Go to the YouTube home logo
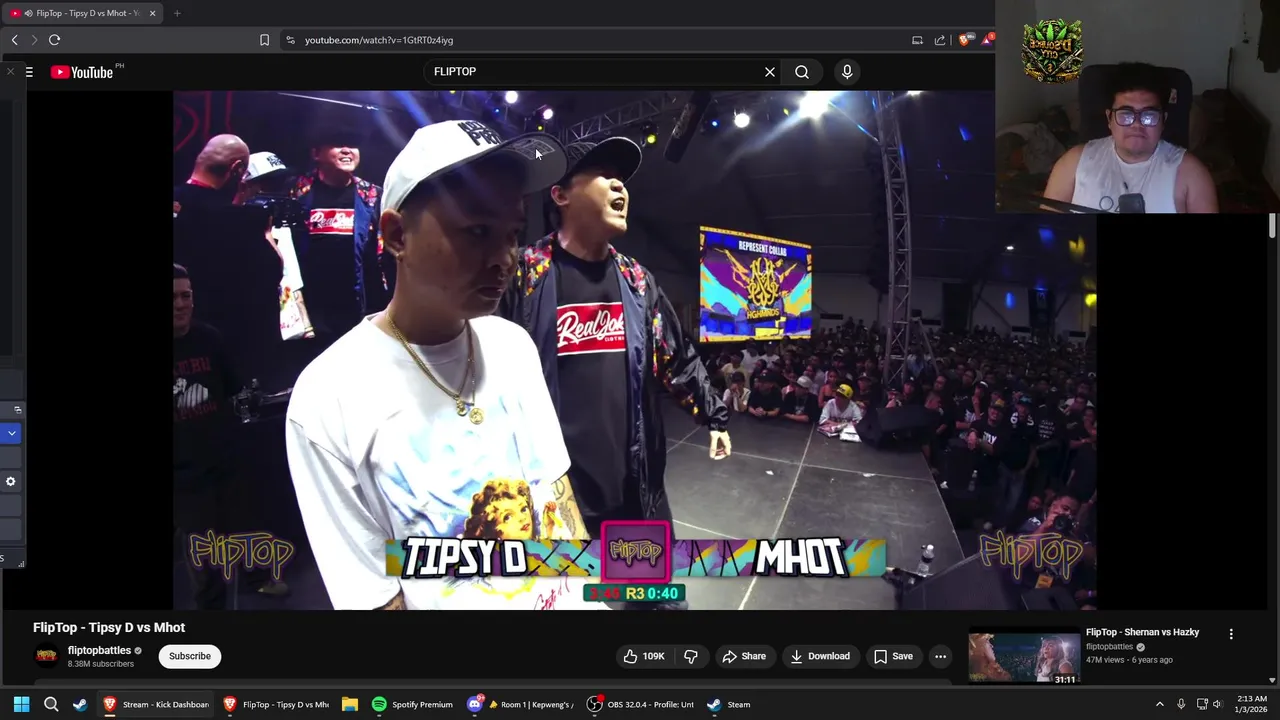 pyautogui.click(x=82, y=72)
